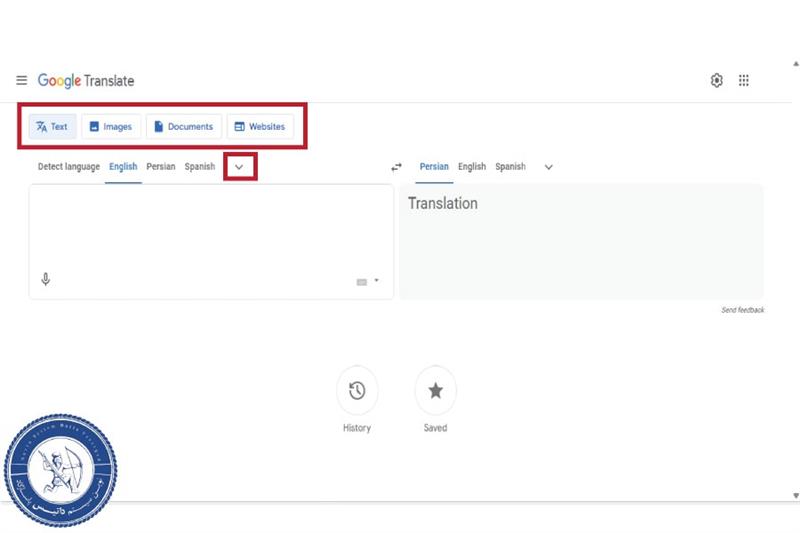Click the Google Translate logo
The image size is (800, 533).
pyautogui.click(x=86, y=81)
